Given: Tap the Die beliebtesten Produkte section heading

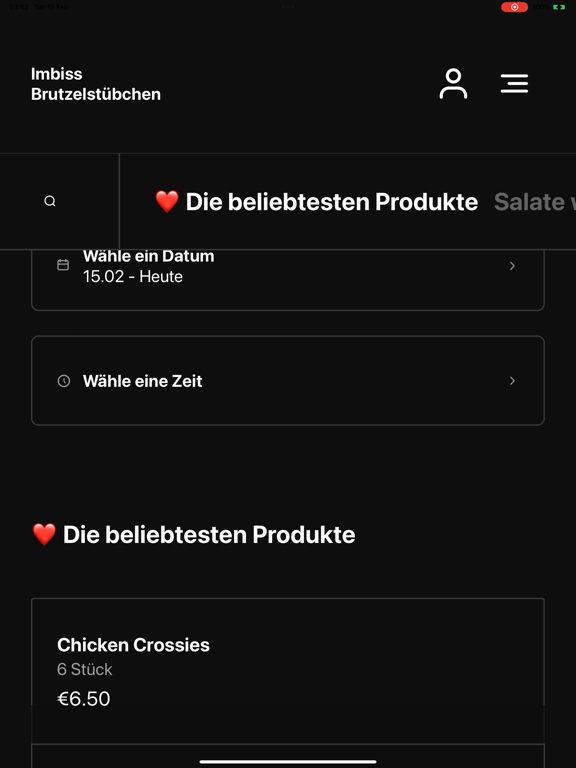Looking at the screenshot, I should tap(194, 534).
